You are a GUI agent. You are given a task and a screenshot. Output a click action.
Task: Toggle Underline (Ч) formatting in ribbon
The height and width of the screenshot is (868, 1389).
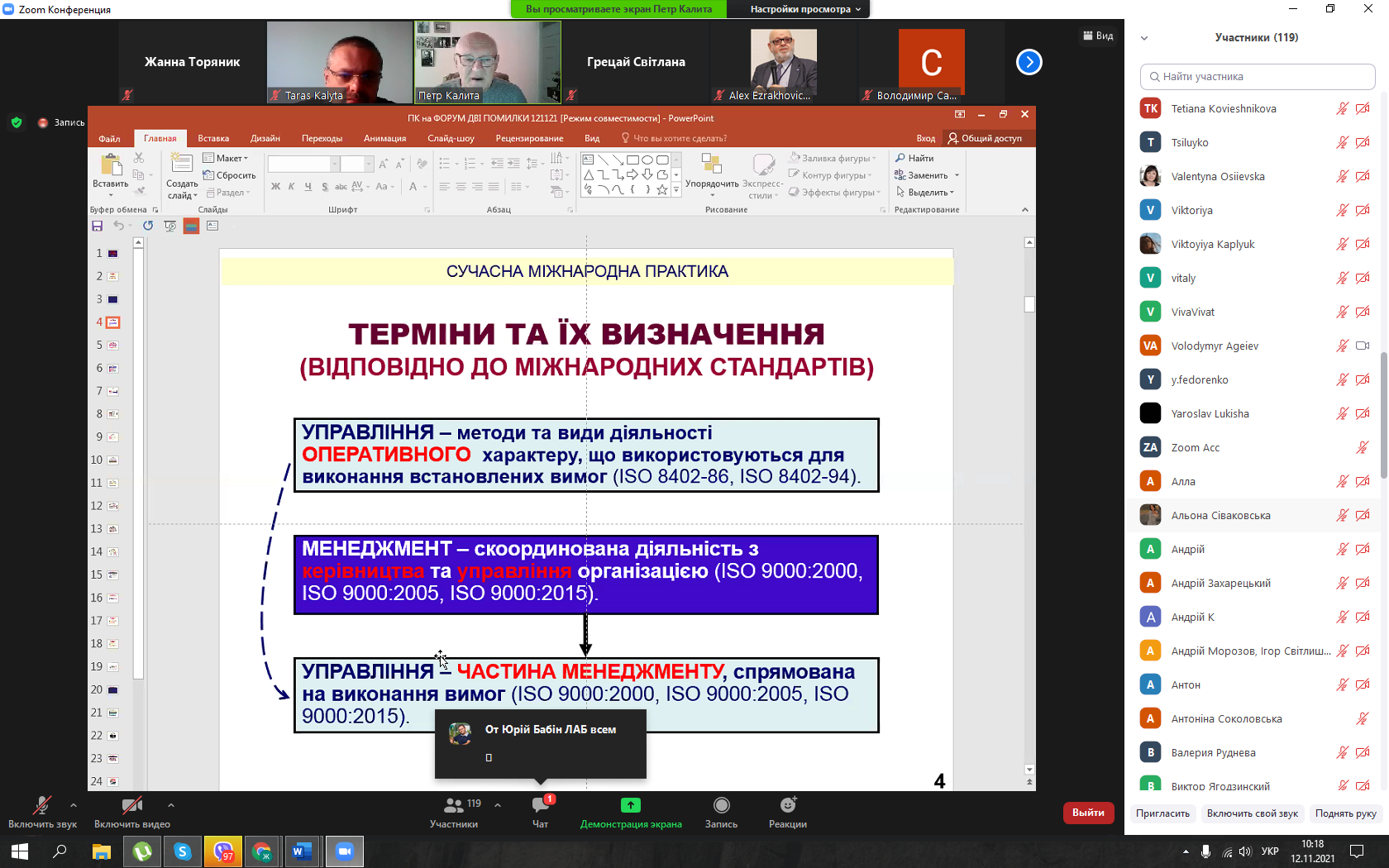[308, 187]
